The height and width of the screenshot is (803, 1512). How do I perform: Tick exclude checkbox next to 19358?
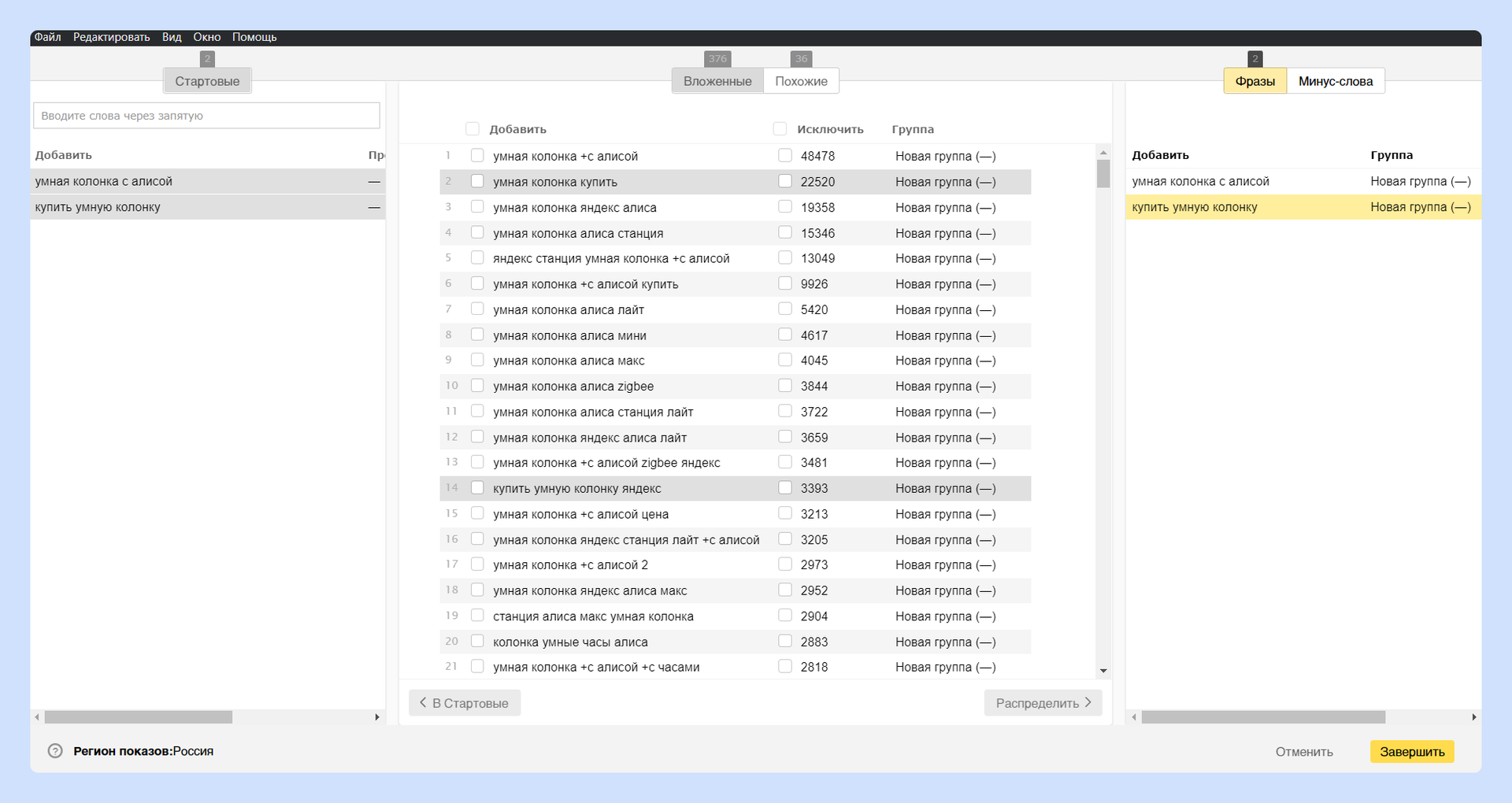coord(785,206)
